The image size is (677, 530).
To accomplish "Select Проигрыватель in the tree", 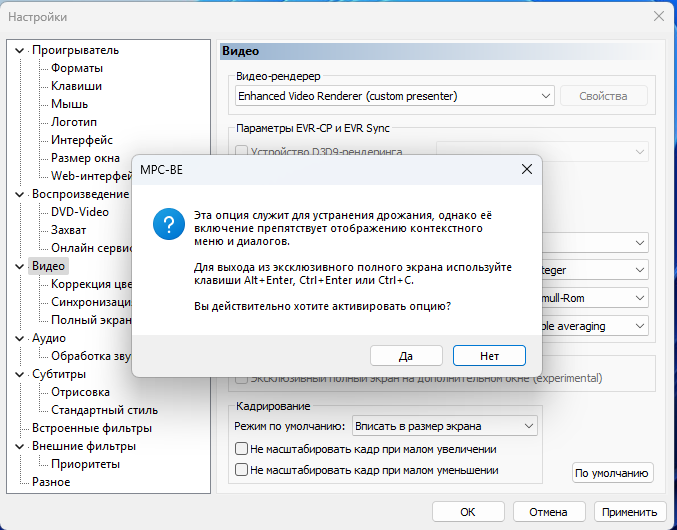I will coord(76,50).
